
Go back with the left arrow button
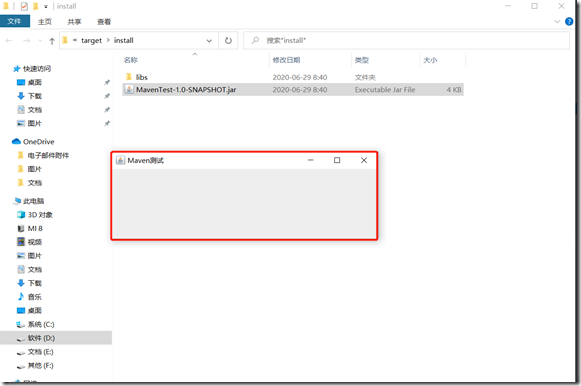tap(9, 41)
